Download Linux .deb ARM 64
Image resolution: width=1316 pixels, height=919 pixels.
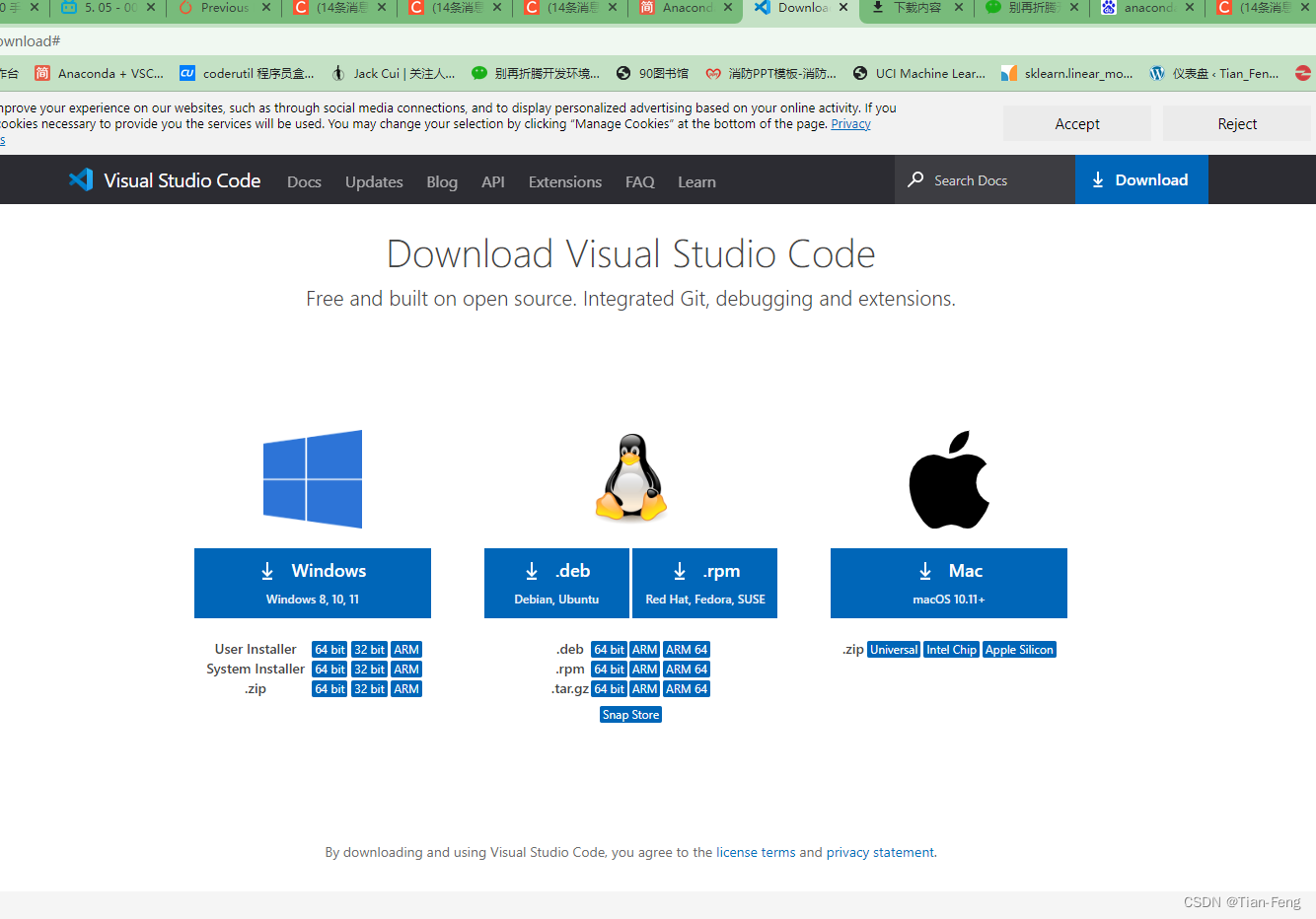click(687, 649)
